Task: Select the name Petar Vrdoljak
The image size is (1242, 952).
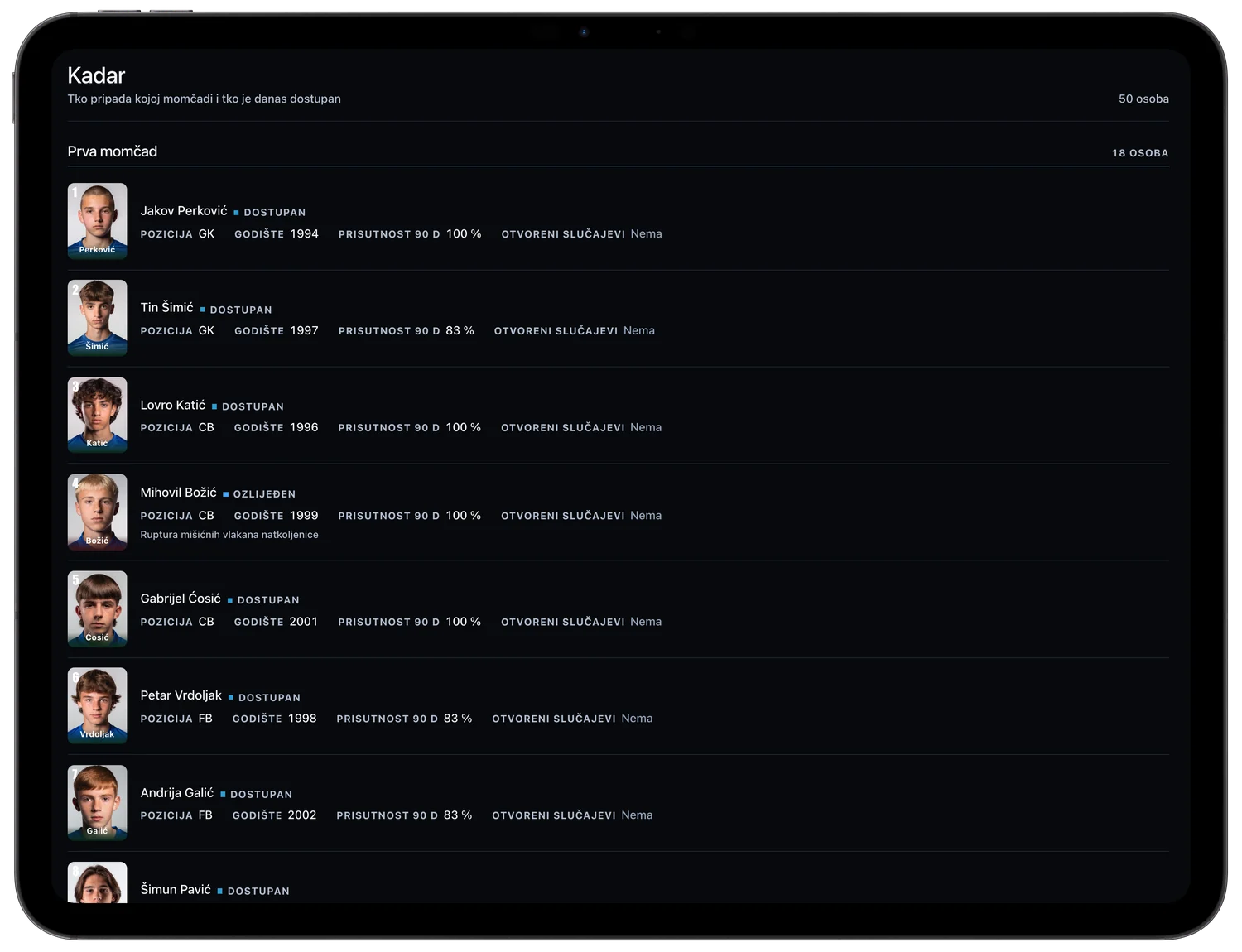Action: tap(181, 695)
